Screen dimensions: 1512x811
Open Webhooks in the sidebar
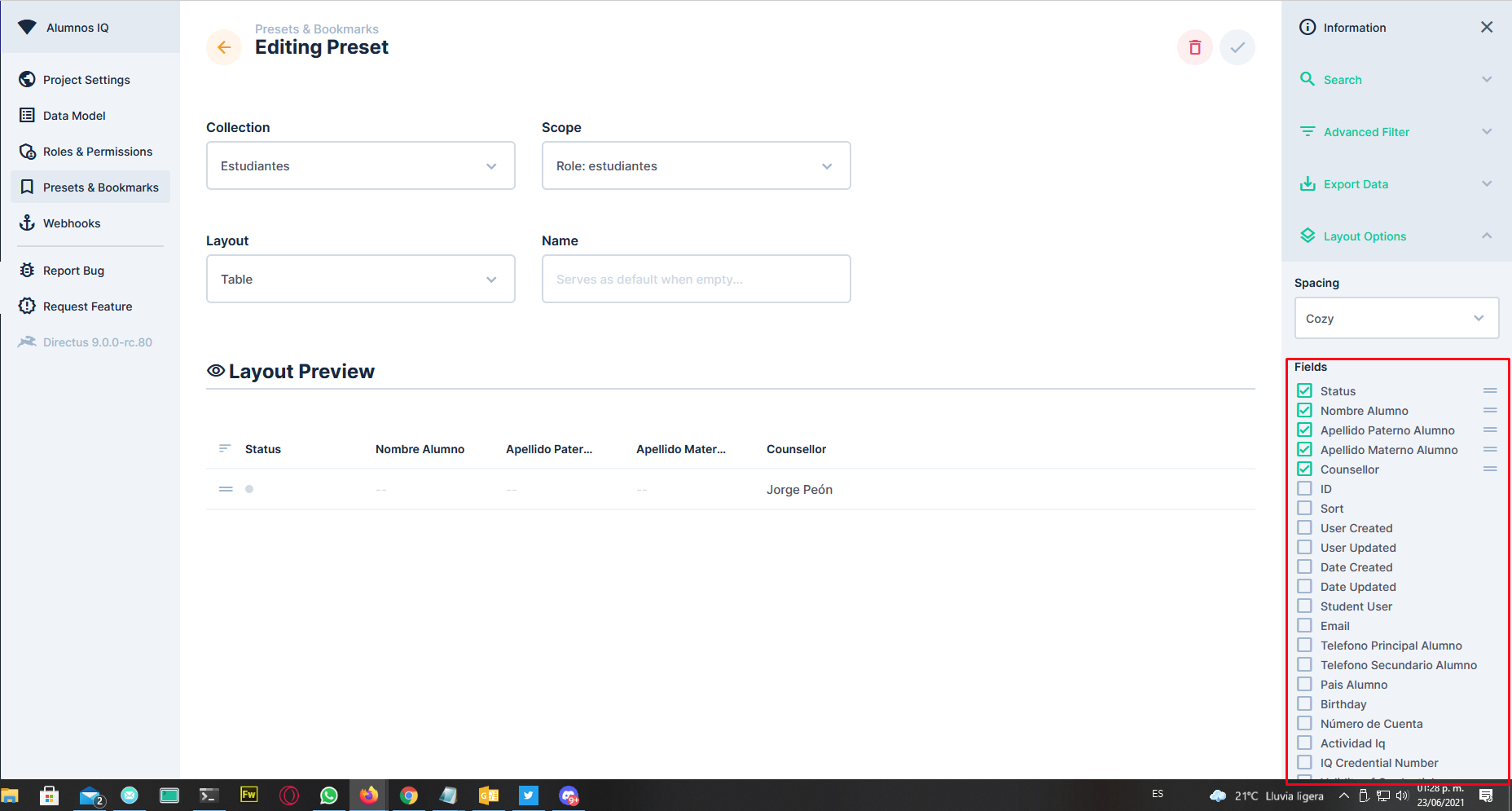(x=90, y=223)
